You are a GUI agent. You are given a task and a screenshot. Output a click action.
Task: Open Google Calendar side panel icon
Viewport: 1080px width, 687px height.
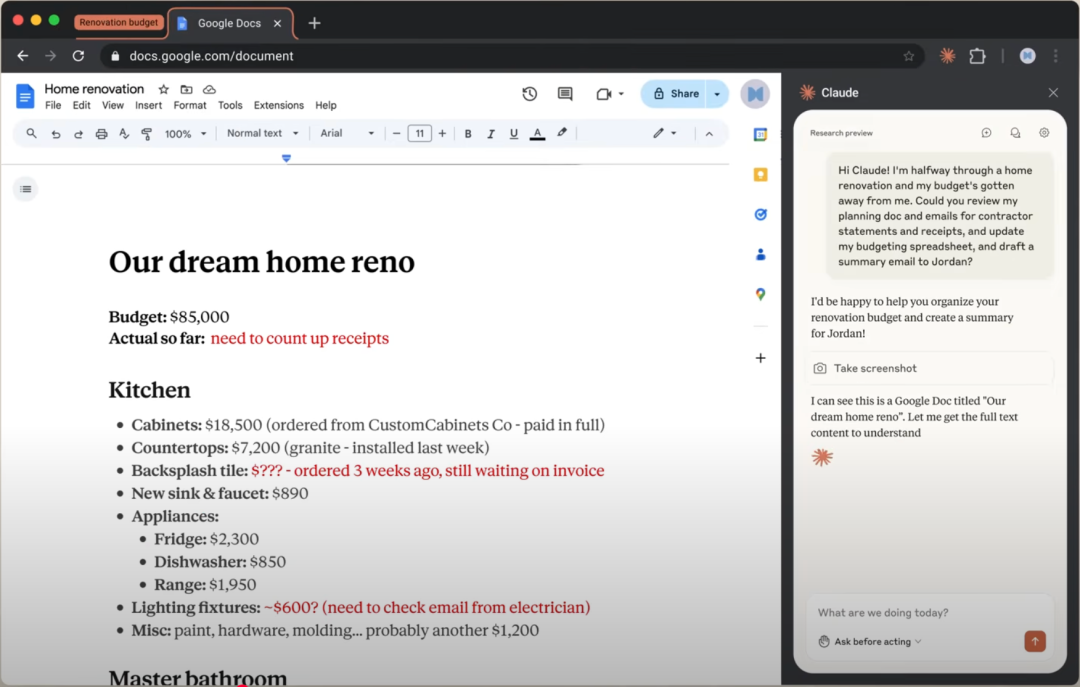760,135
